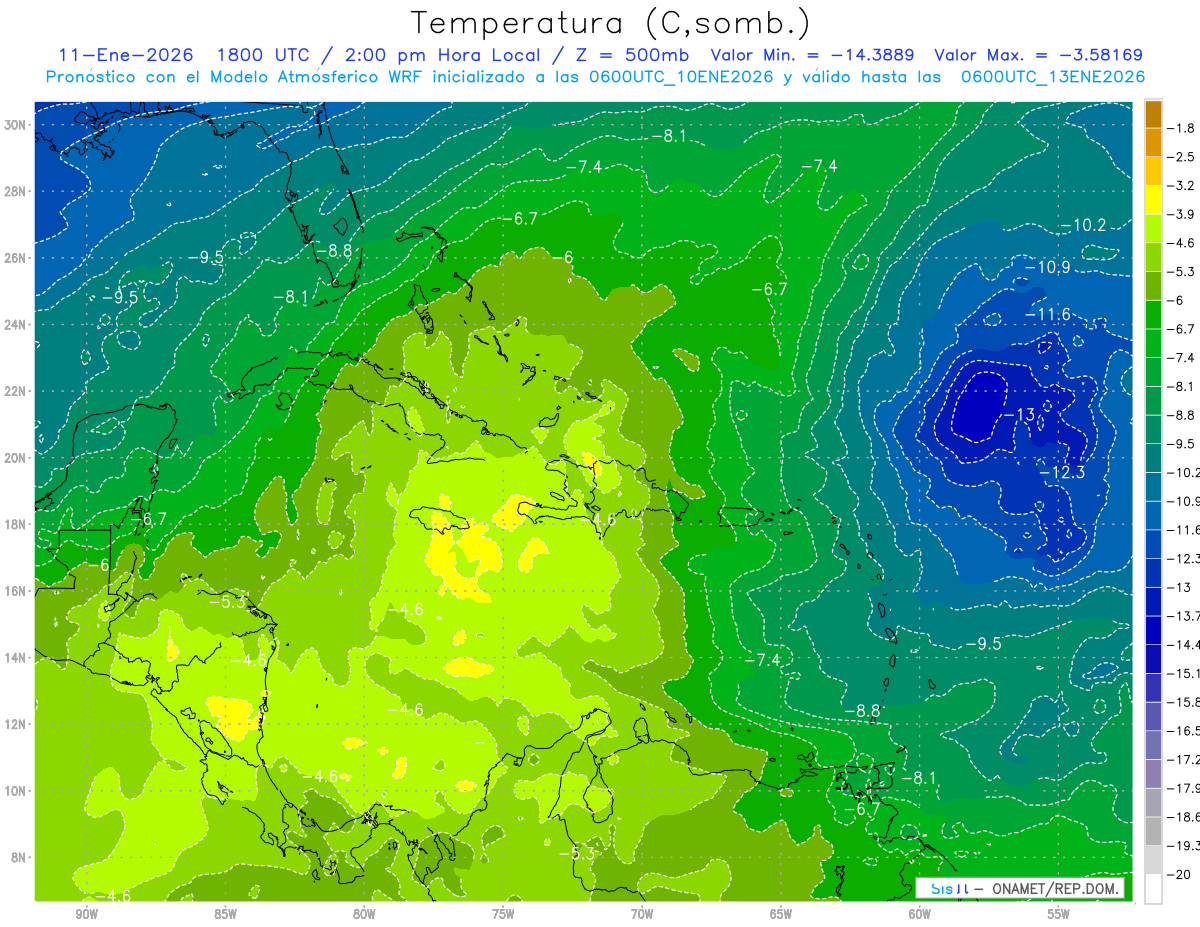The width and height of the screenshot is (1200, 927).
Task: Click the title Temperatura (C,somb.)
Action: click(x=611, y=23)
